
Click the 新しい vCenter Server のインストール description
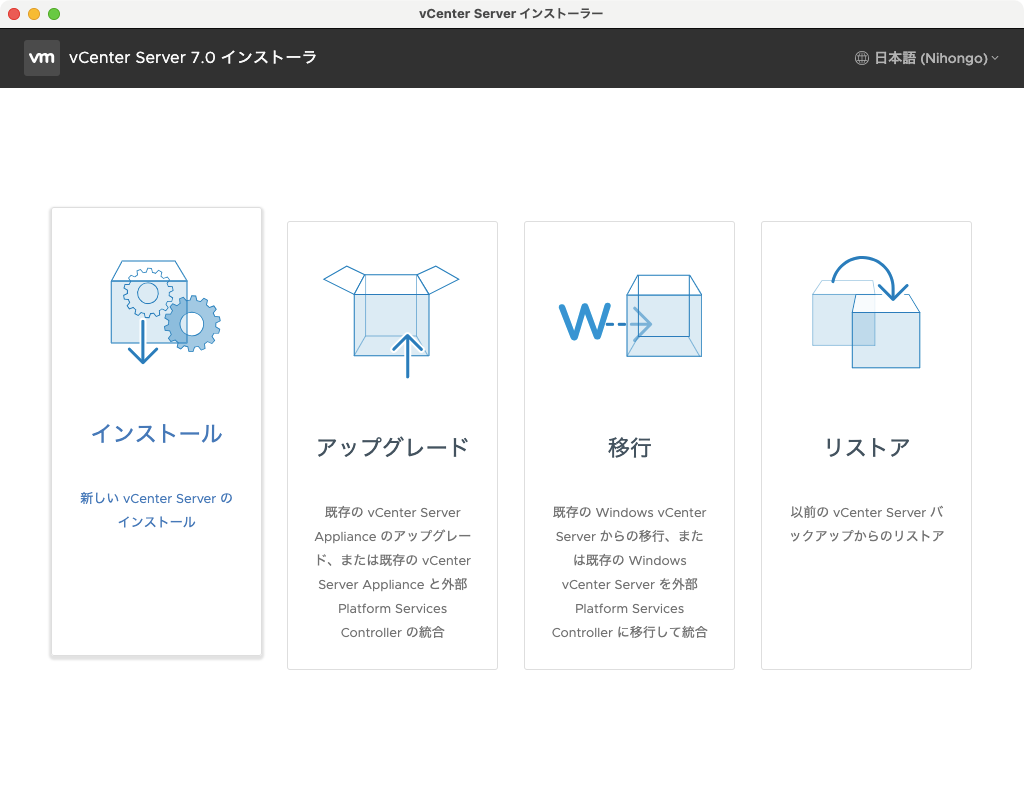pyautogui.click(x=157, y=510)
